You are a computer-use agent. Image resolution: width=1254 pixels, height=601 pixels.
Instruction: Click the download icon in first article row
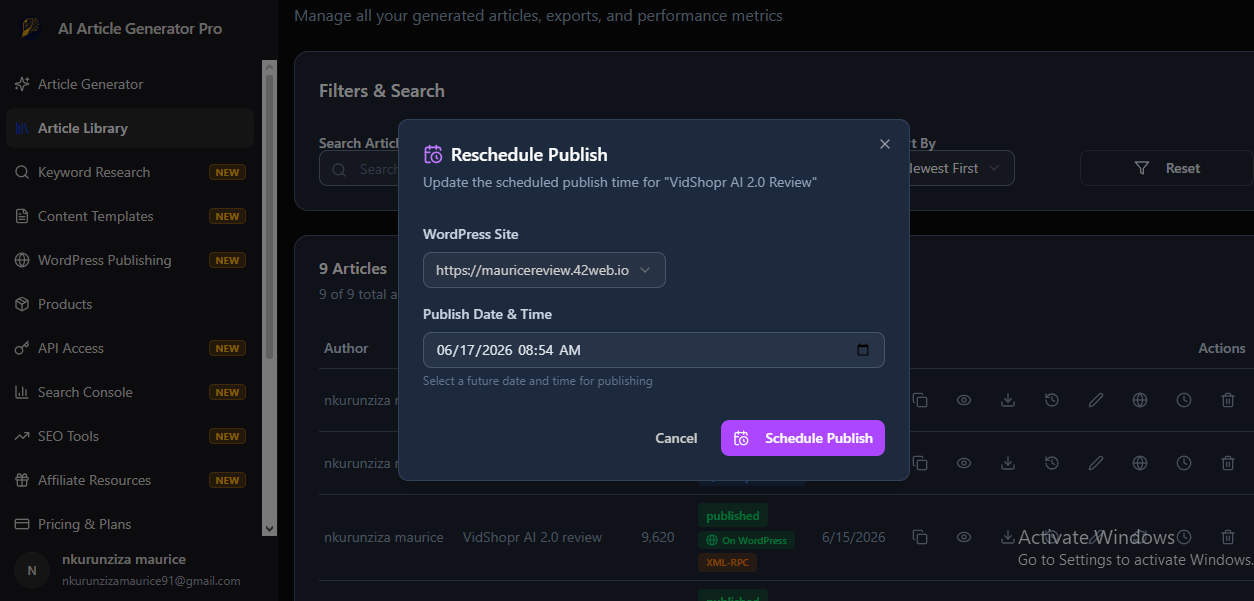[1008, 400]
